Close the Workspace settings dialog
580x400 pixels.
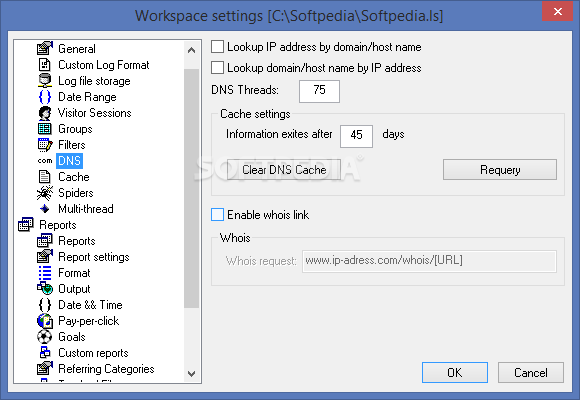(x=557, y=11)
